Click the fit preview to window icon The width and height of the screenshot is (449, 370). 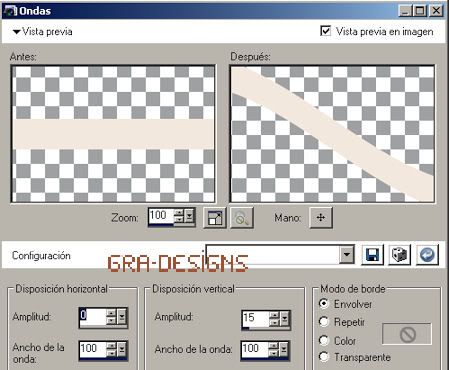[x=215, y=218]
